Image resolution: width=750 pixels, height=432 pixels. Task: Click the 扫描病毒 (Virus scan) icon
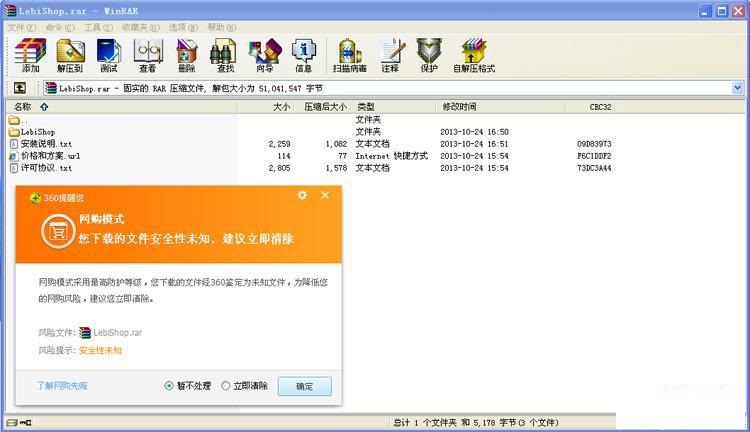coord(350,55)
